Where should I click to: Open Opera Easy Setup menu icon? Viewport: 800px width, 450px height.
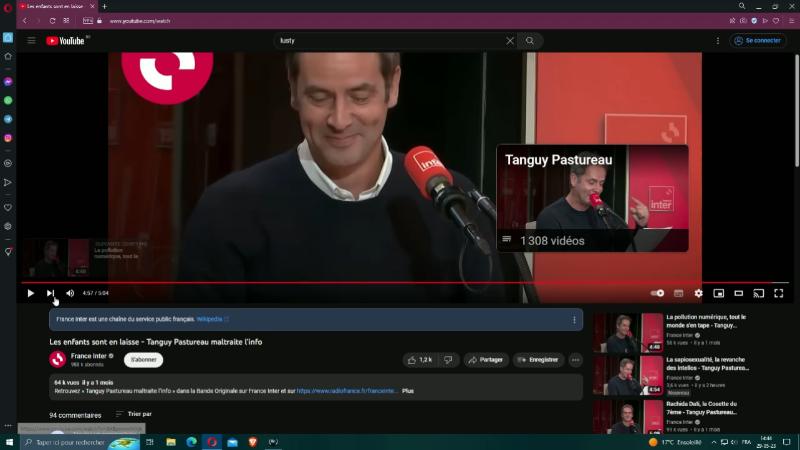[791, 21]
